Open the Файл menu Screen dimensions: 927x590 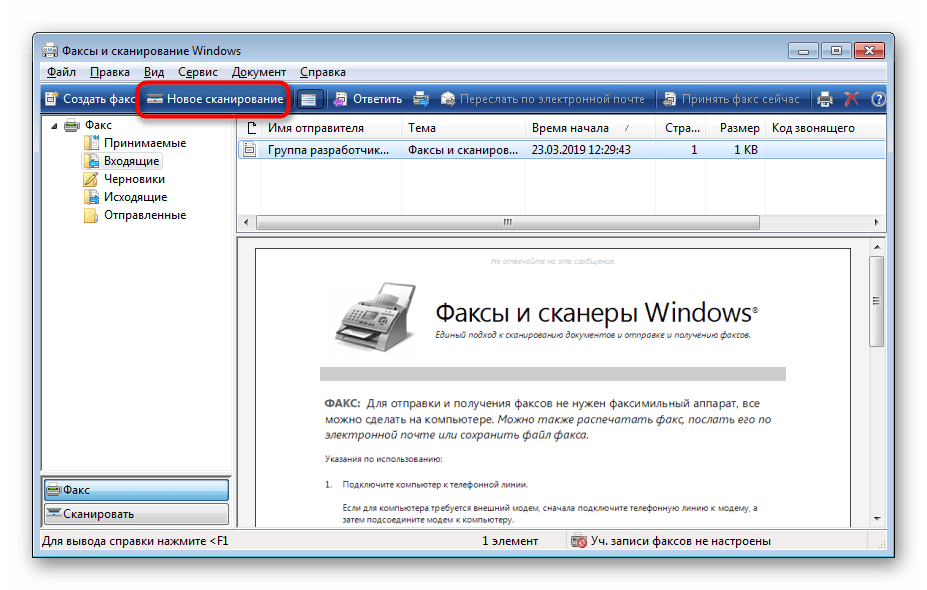pyautogui.click(x=61, y=72)
